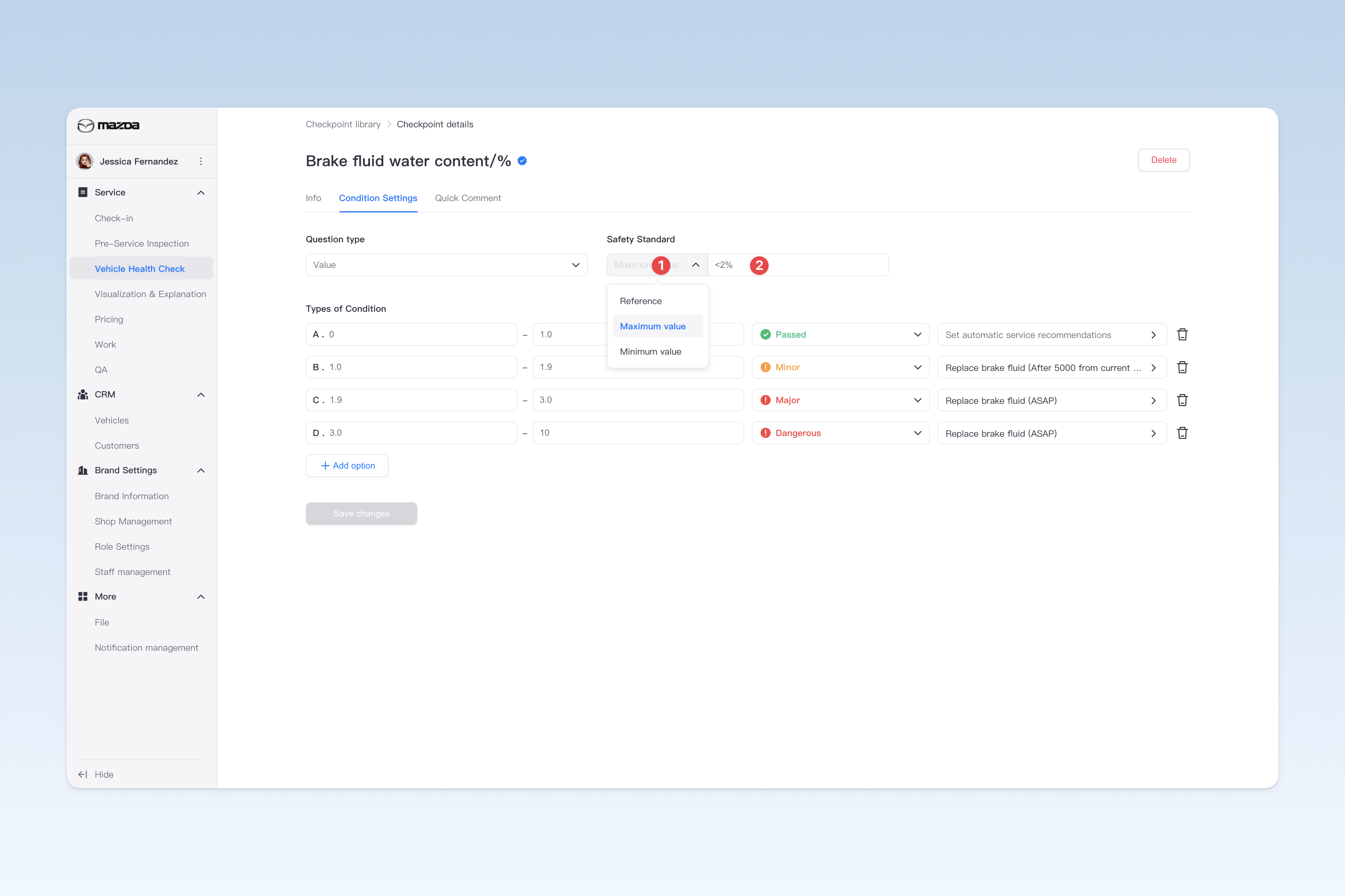
Task: Open the three-dot menu beside Jessica Fernandez
Action: pos(201,161)
